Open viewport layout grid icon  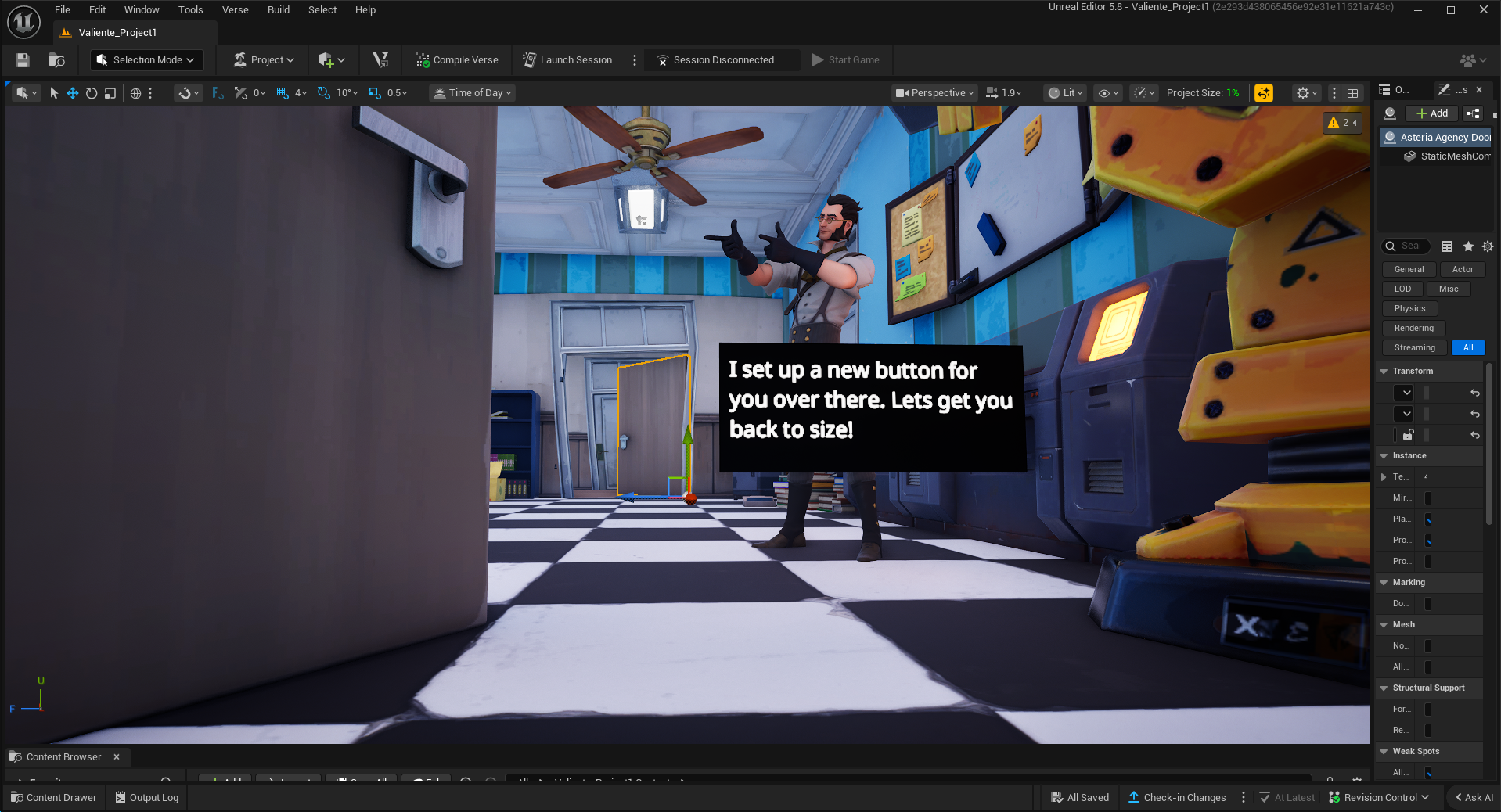[1352, 93]
